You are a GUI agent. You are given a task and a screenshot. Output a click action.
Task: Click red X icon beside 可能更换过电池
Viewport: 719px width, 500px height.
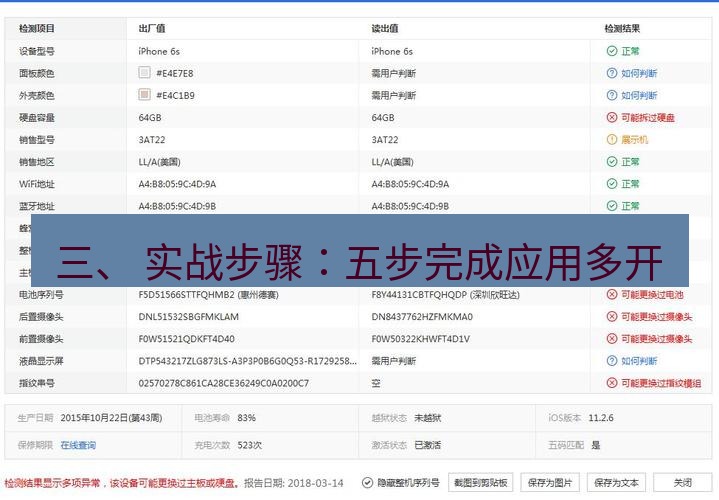(x=612, y=294)
